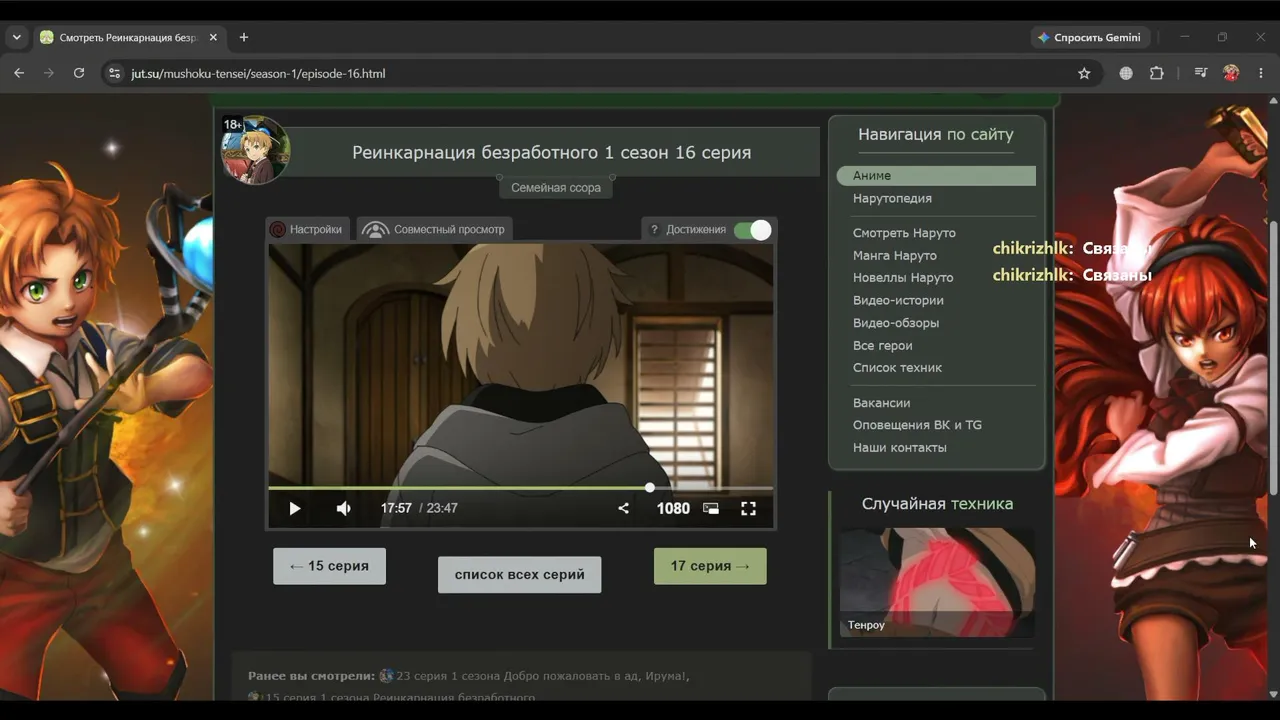
Task: Open a new browser tab
Action: click(x=243, y=37)
